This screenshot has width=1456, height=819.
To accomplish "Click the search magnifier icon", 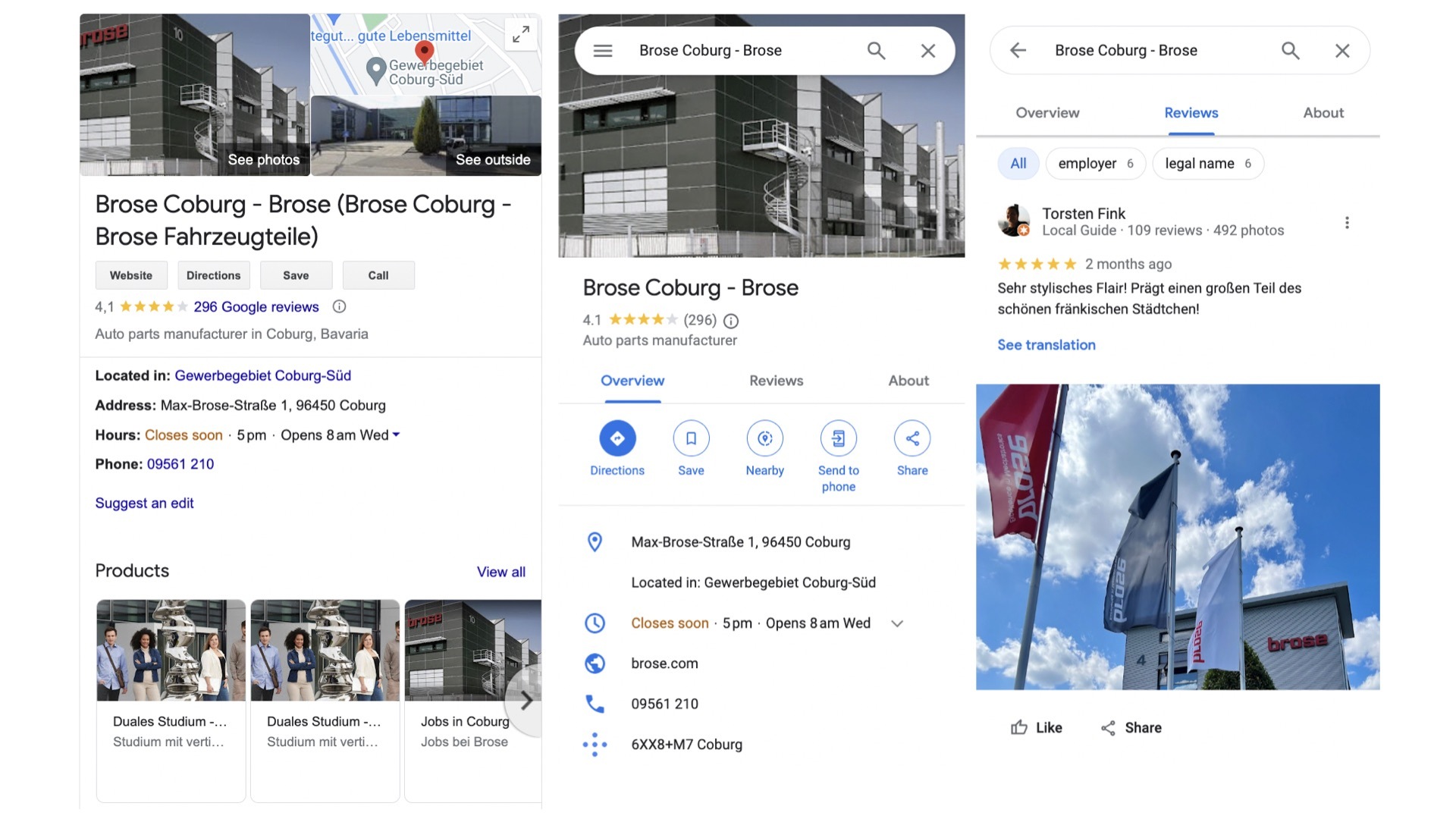I will coord(876,50).
